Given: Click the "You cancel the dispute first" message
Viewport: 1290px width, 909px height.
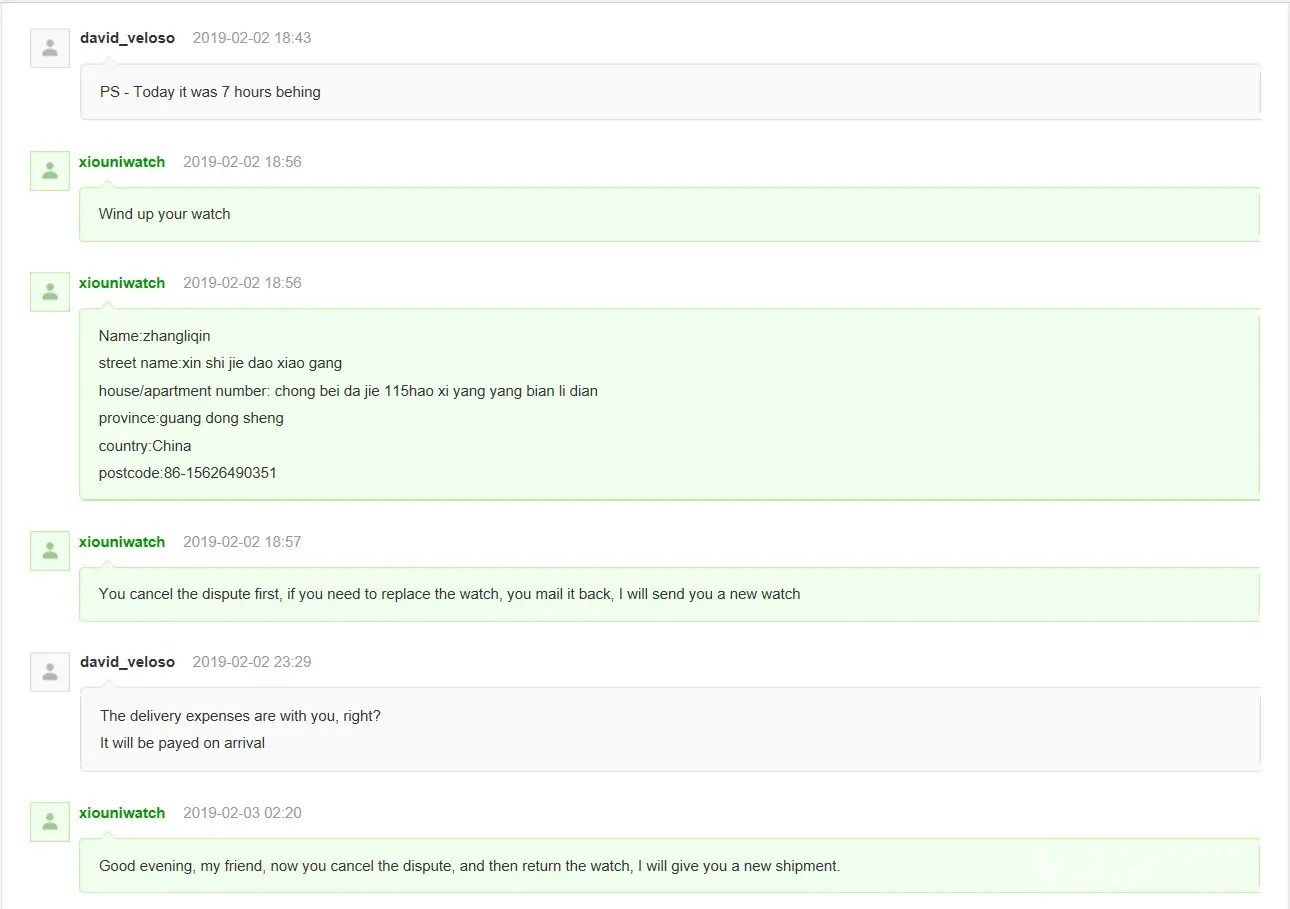Looking at the screenshot, I should (449, 594).
